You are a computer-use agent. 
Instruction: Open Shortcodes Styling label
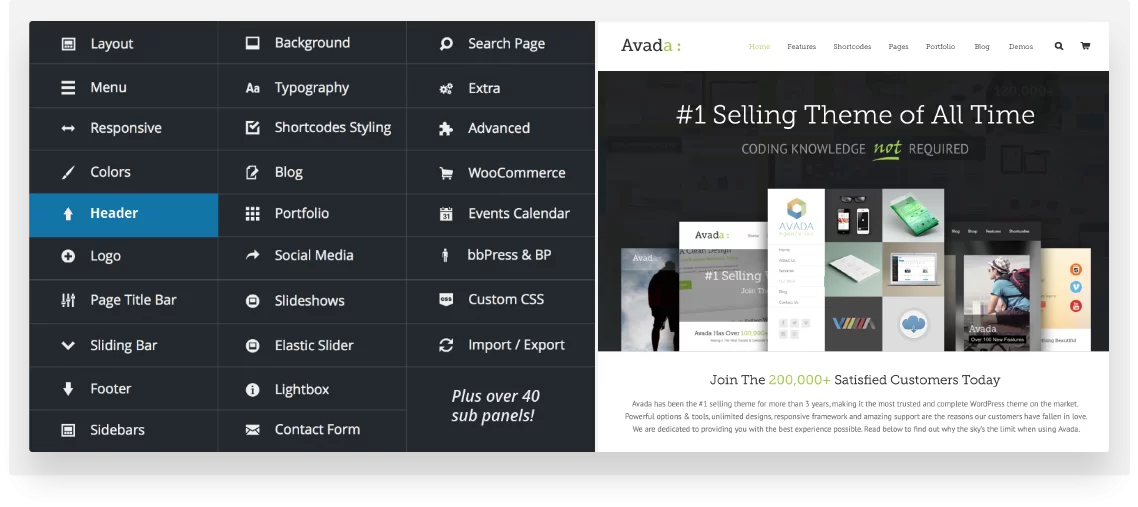click(x=333, y=128)
